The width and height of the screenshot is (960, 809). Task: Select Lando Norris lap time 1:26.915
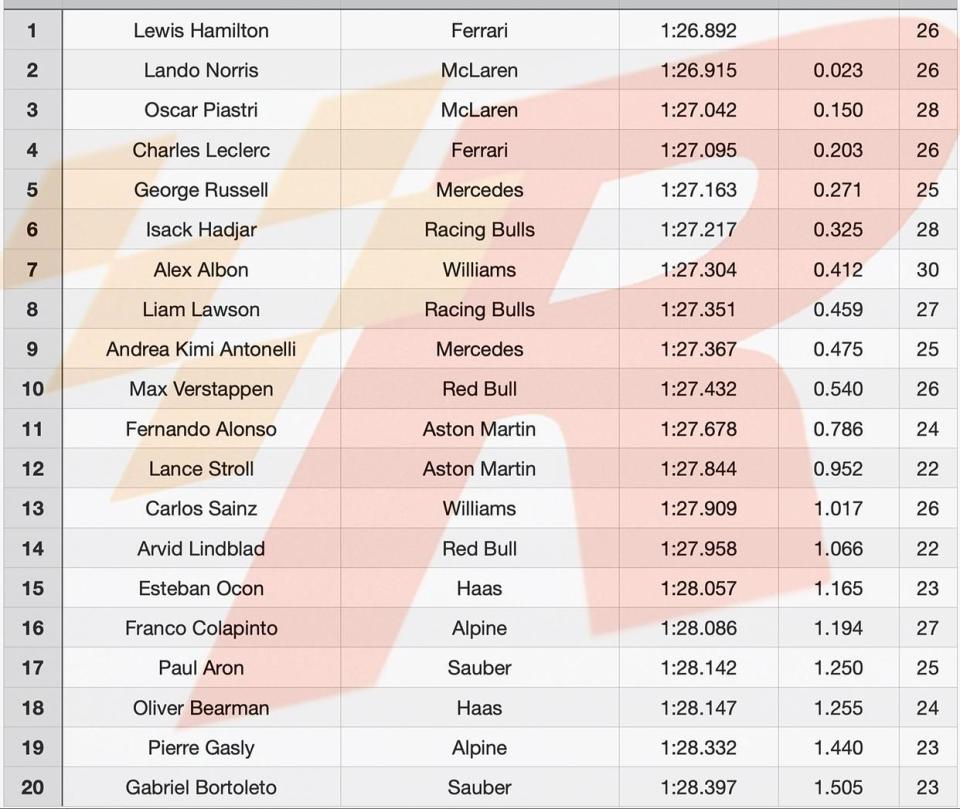point(699,70)
